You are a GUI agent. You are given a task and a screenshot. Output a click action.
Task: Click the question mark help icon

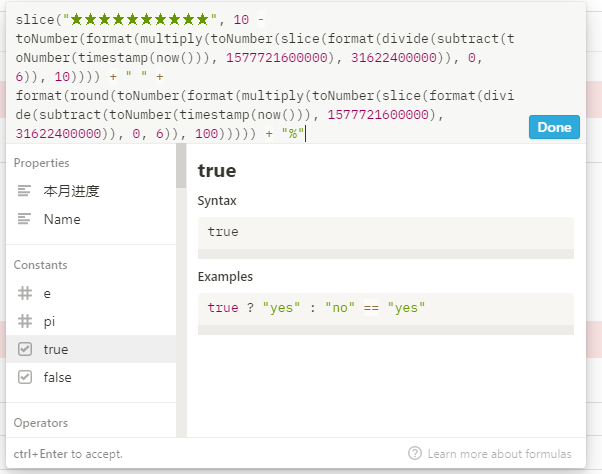pos(415,453)
